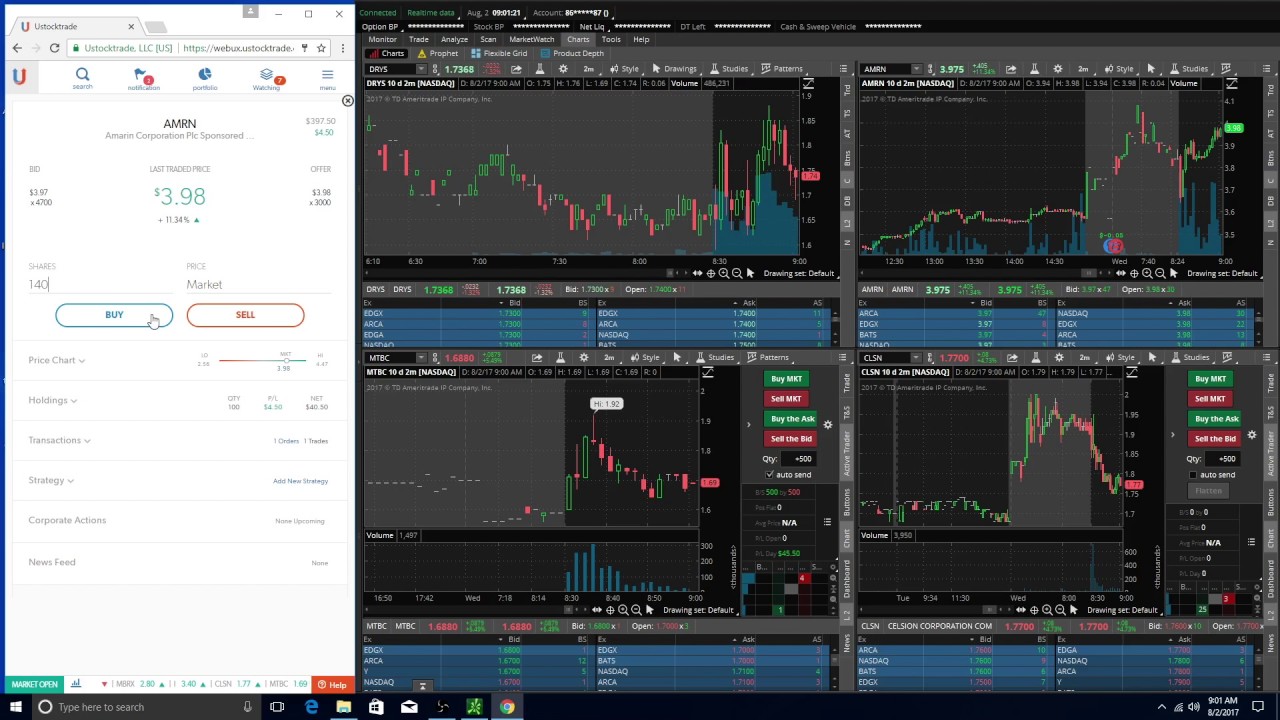Click the SELL button for AMRN

coord(245,315)
